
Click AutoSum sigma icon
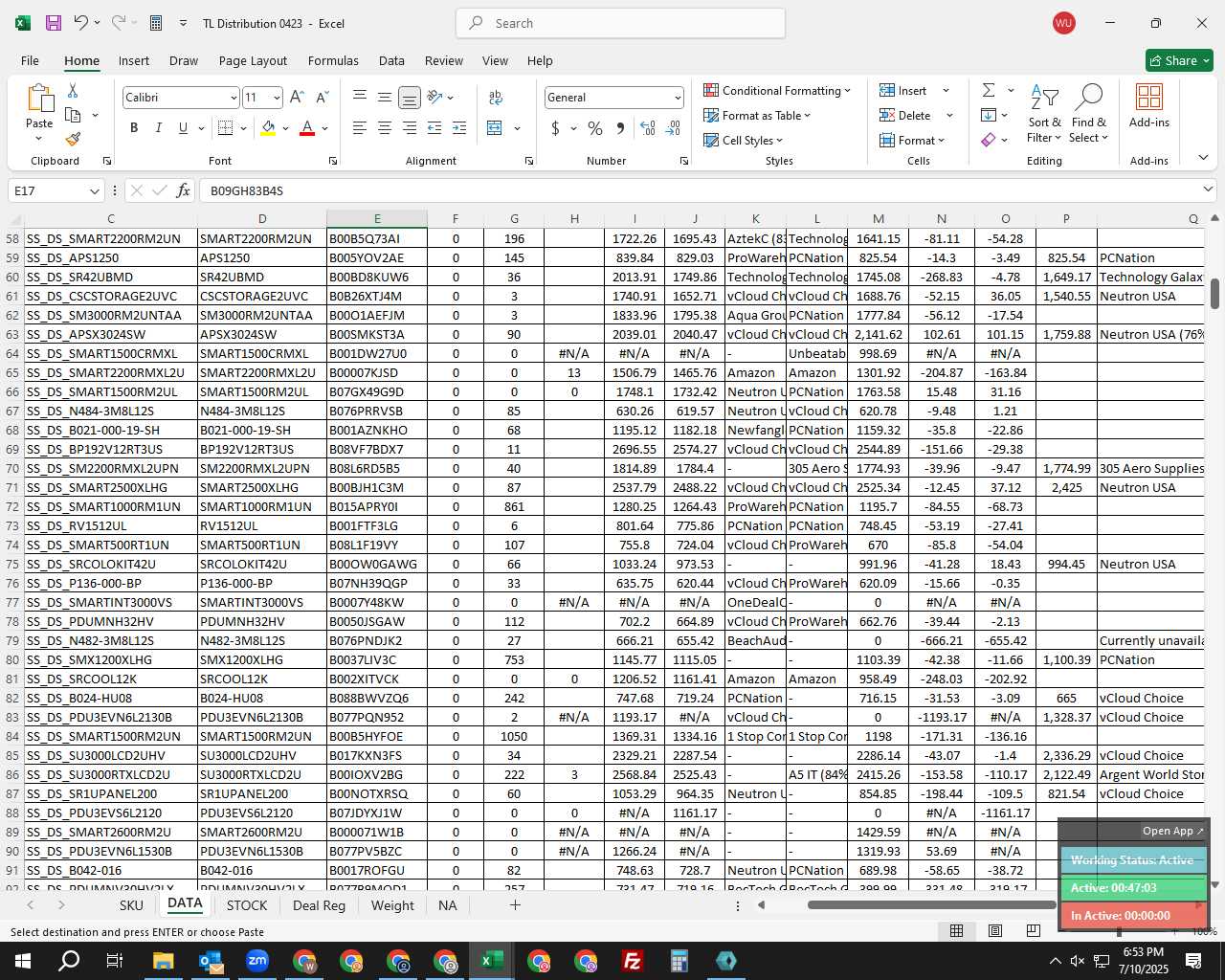(989, 90)
